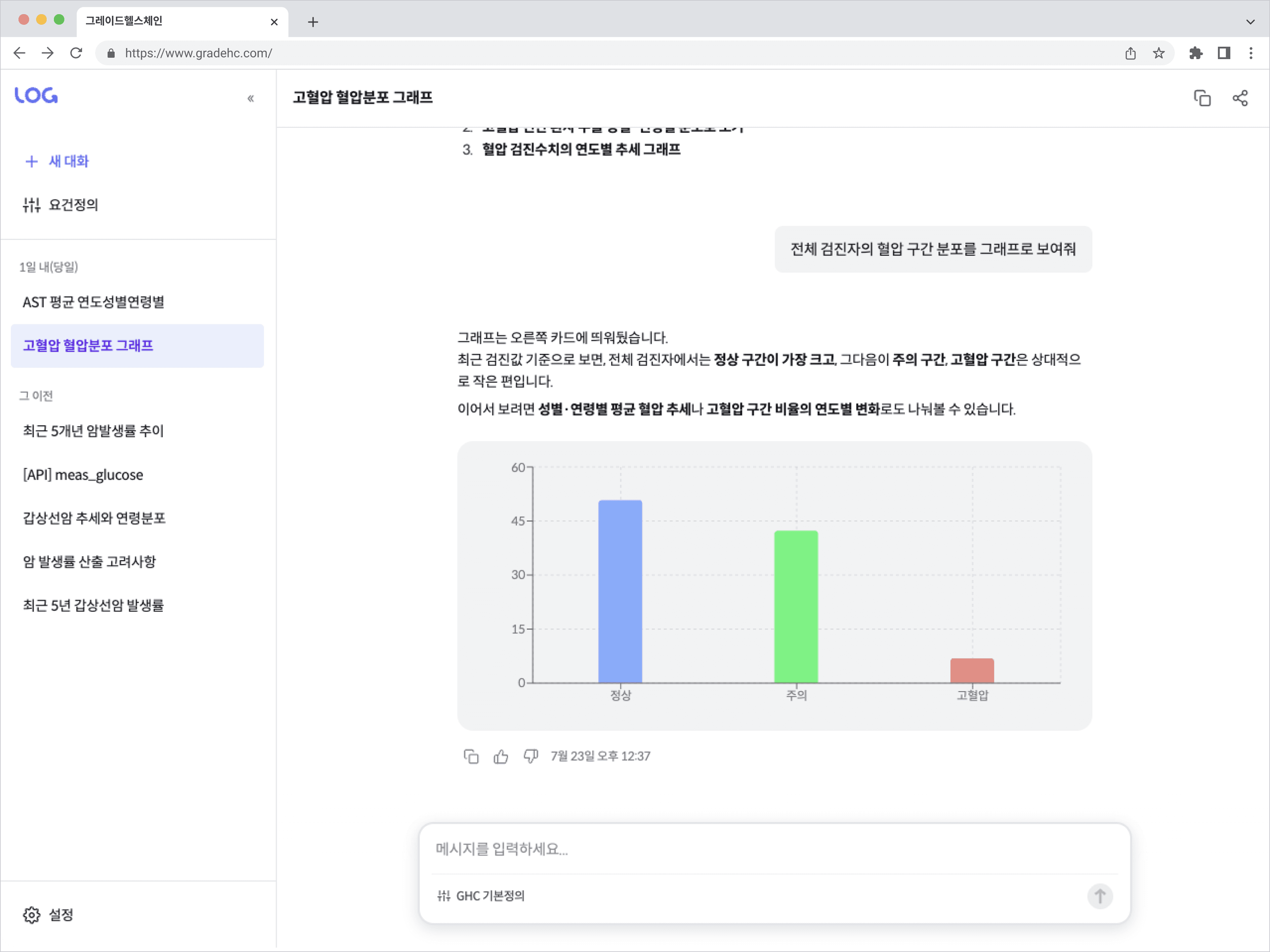
Task: Bookmark the page with the star icon
Action: pos(1159,53)
